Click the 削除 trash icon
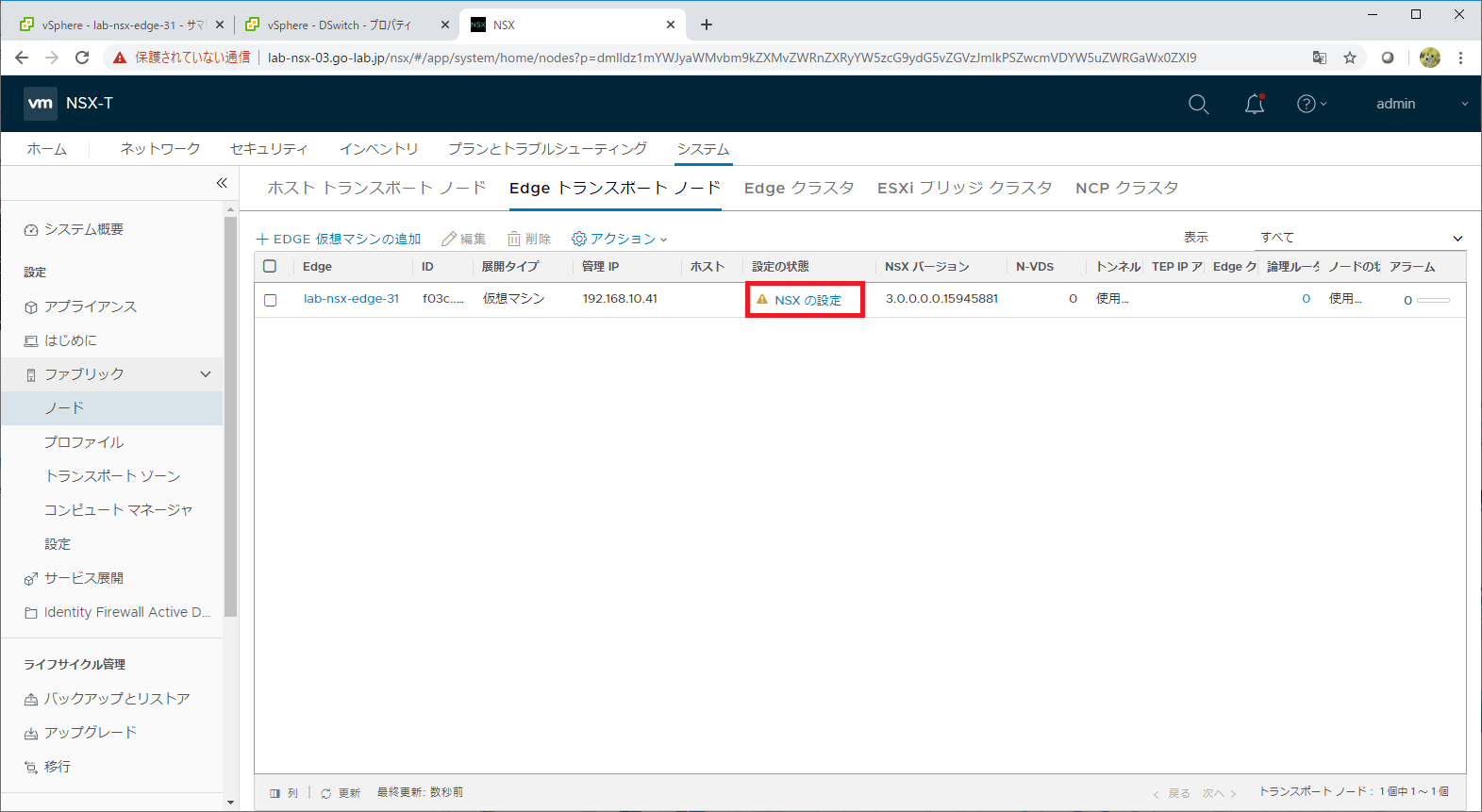The image size is (1482, 812). [514, 239]
